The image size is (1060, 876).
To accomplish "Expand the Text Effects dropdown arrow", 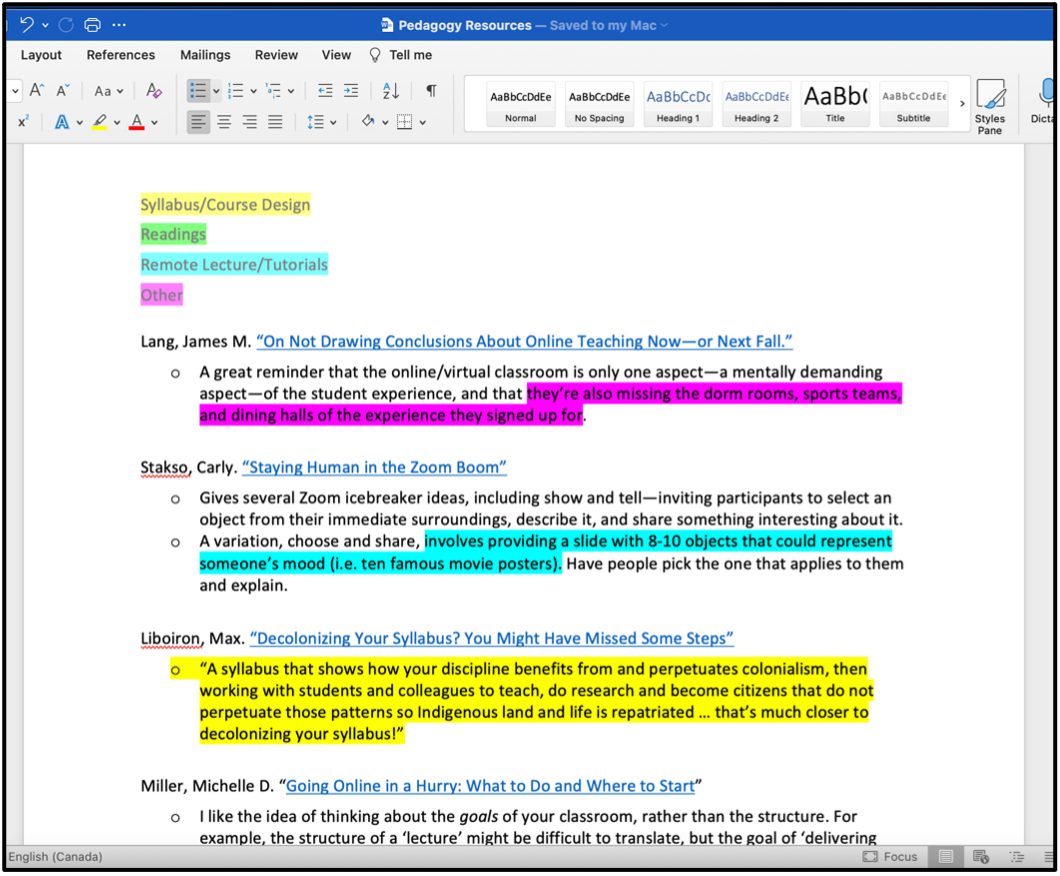I will (x=79, y=122).
